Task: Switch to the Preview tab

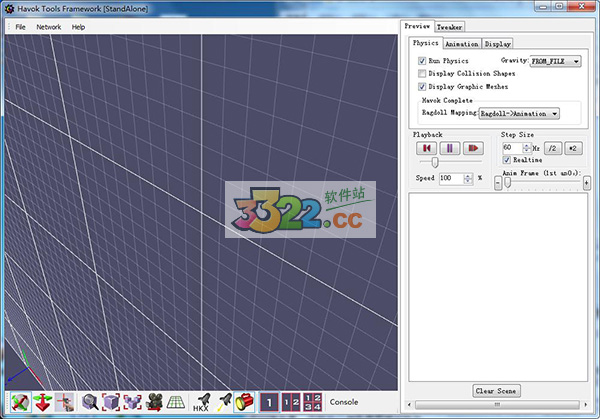Action: pyautogui.click(x=417, y=26)
